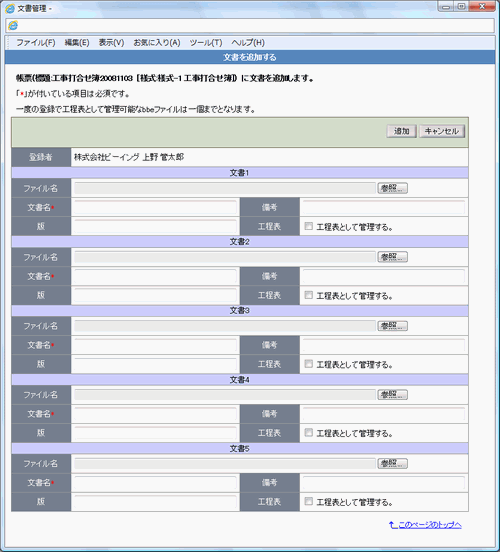Click the 版 field of 文書1
The width and height of the screenshot is (500, 552).
(155, 226)
